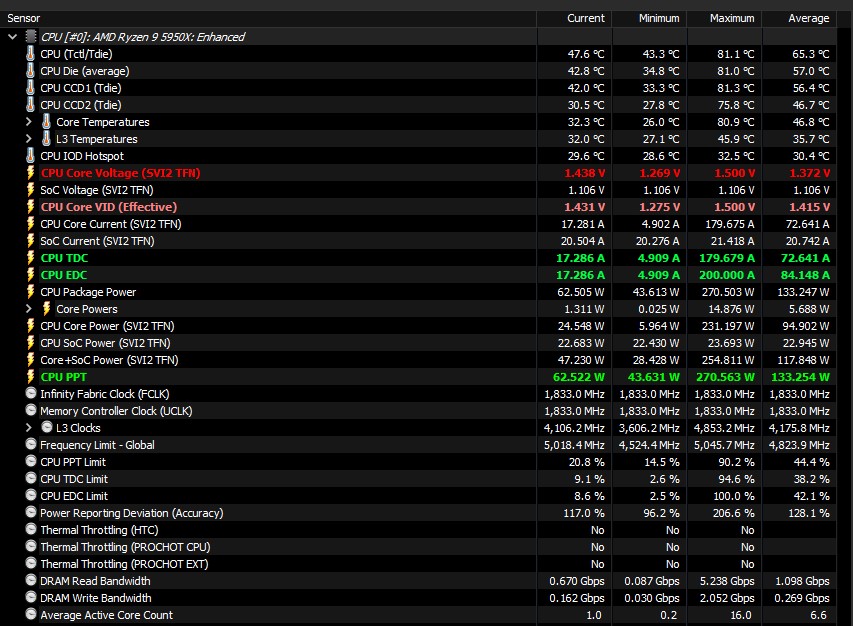This screenshot has height=626, width=853.
Task: Click the 270.503 W maximum package power value
Action: tap(728, 292)
